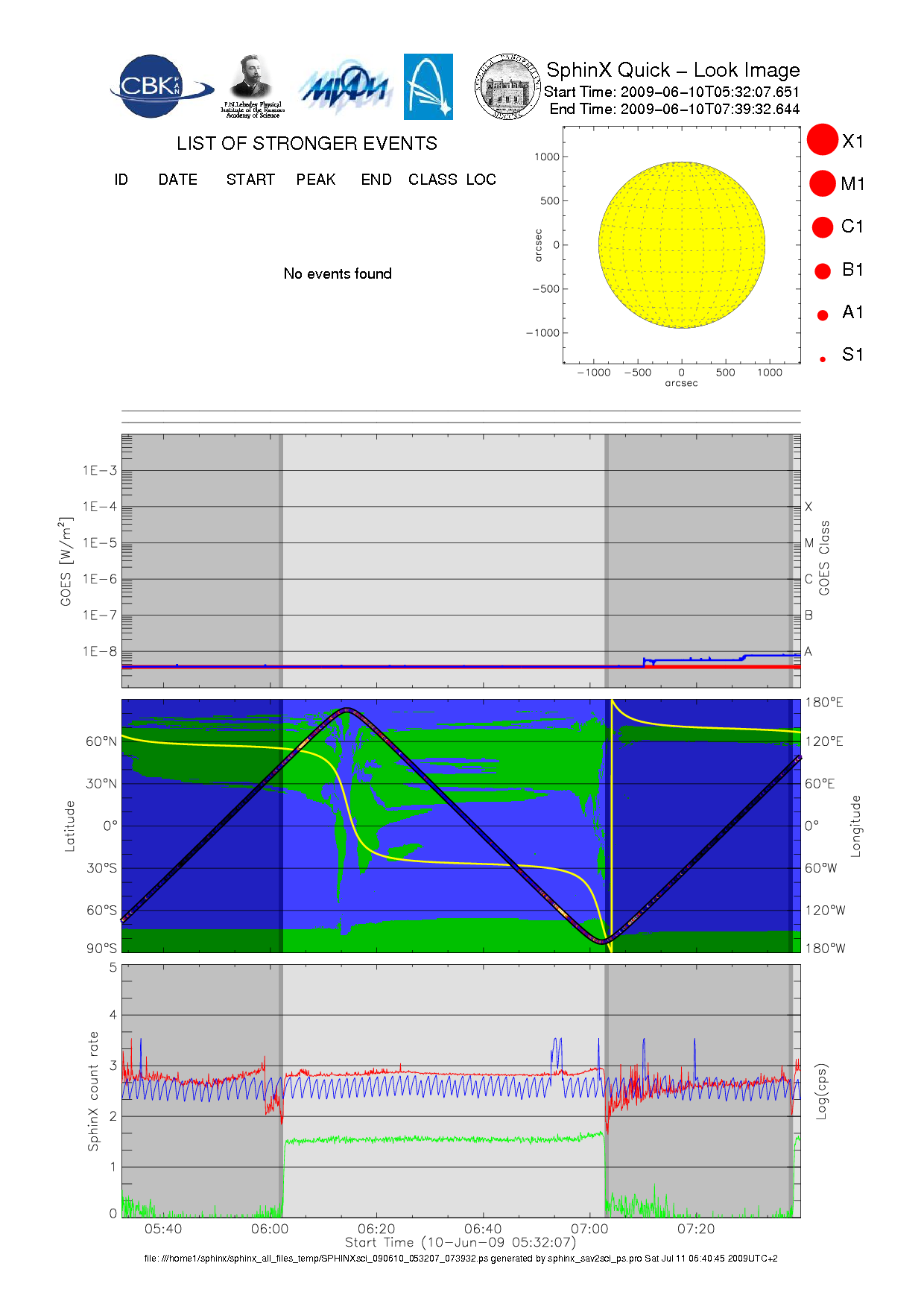This screenshot has height=1307, width=924.
Task: Click the 06:40 time axis label
Action: [x=483, y=1229]
